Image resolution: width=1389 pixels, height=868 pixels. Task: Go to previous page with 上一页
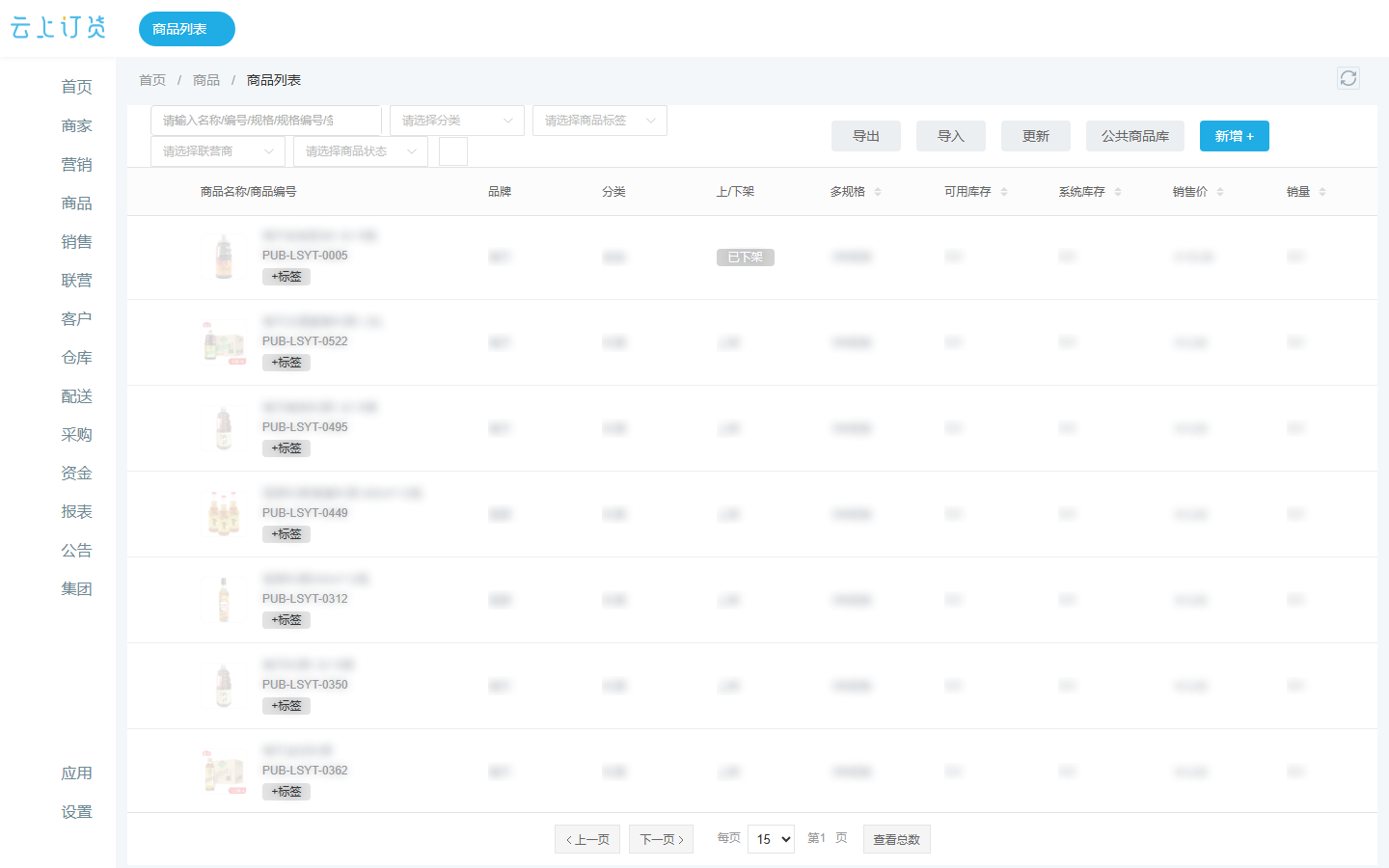tap(587, 839)
